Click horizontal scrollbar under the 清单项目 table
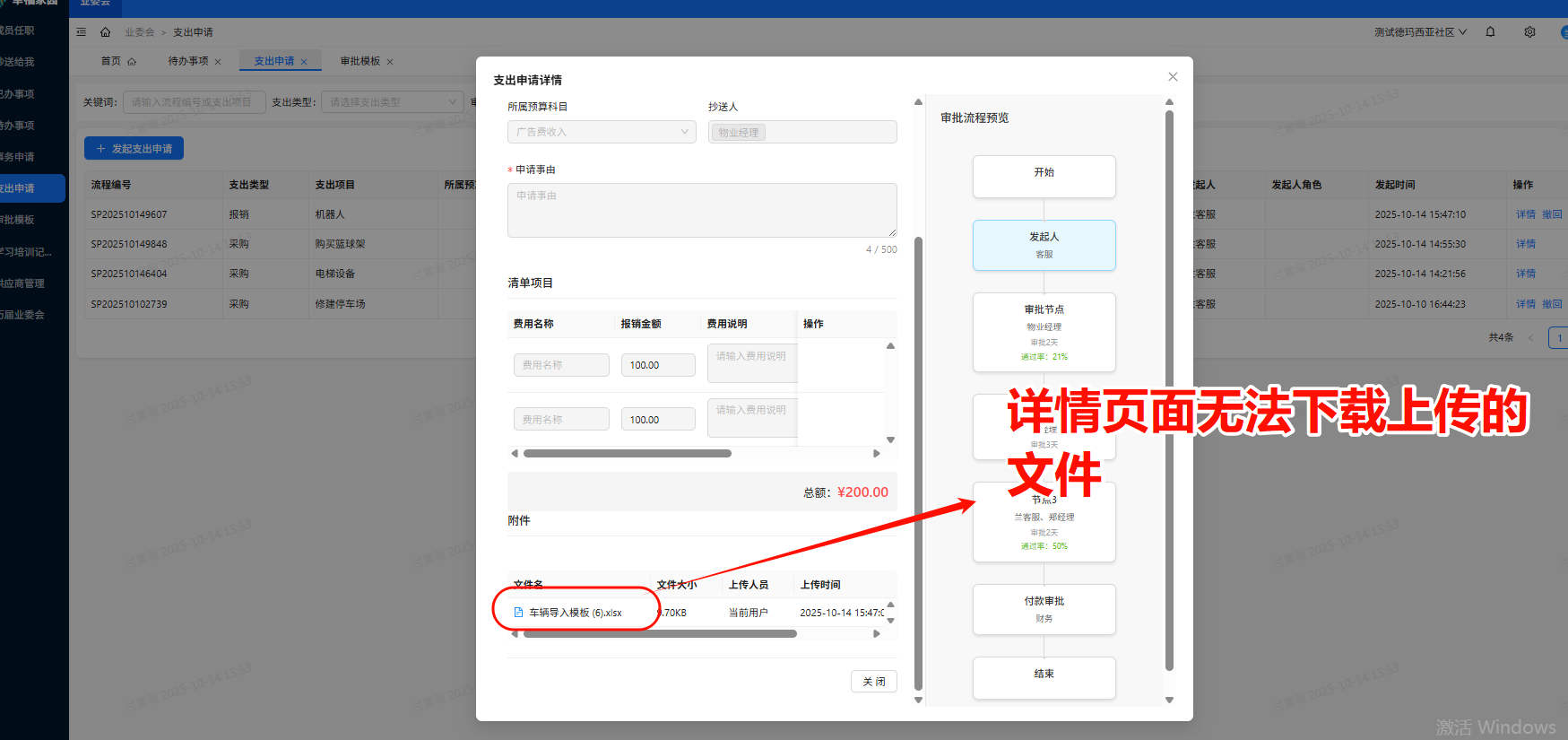This screenshot has height=740, width=1568. click(x=627, y=454)
